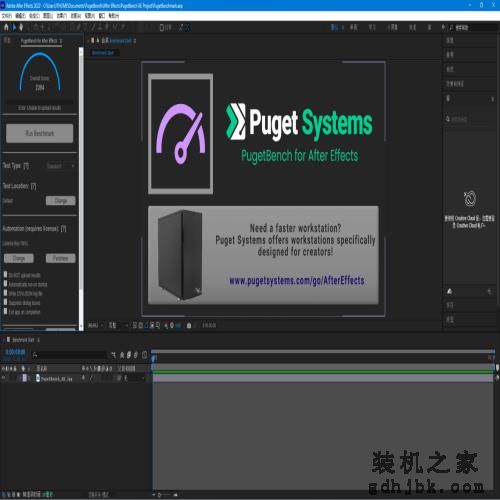This screenshot has width=500, height=500.
Task: Open the last menu bar item (Help)
Action: coord(114,16)
